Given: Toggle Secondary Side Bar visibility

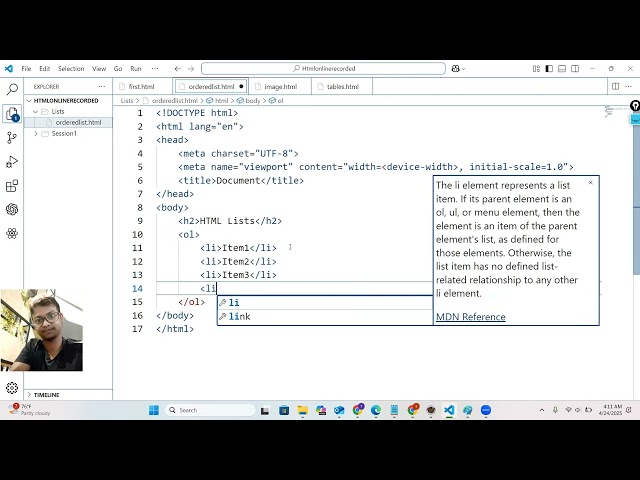Looking at the screenshot, I should (x=575, y=69).
